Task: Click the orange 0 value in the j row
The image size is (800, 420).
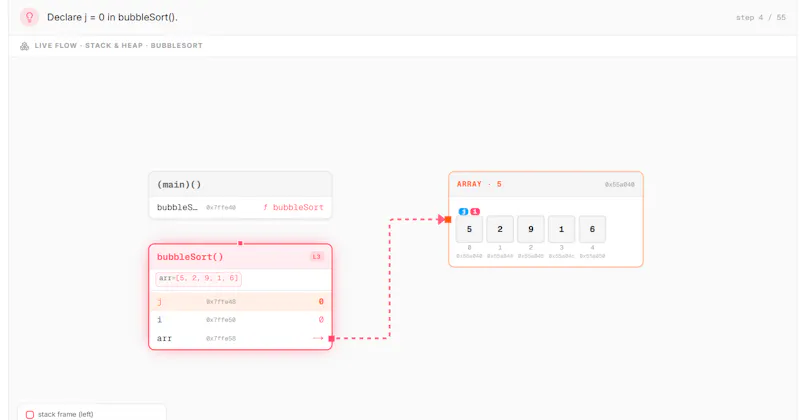Action: coord(321,302)
